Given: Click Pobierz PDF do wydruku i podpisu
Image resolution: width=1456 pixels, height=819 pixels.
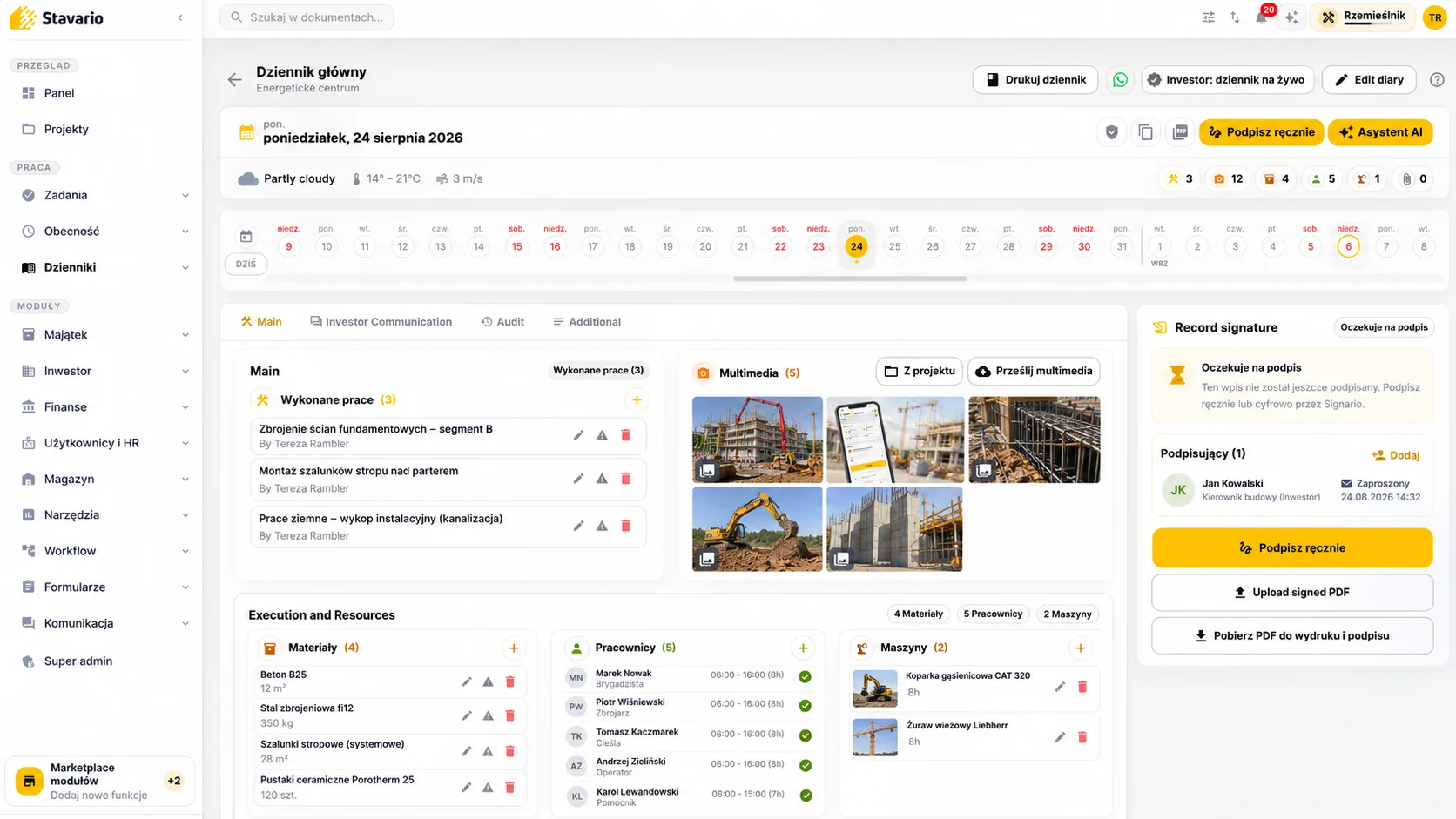Looking at the screenshot, I should point(1292,636).
